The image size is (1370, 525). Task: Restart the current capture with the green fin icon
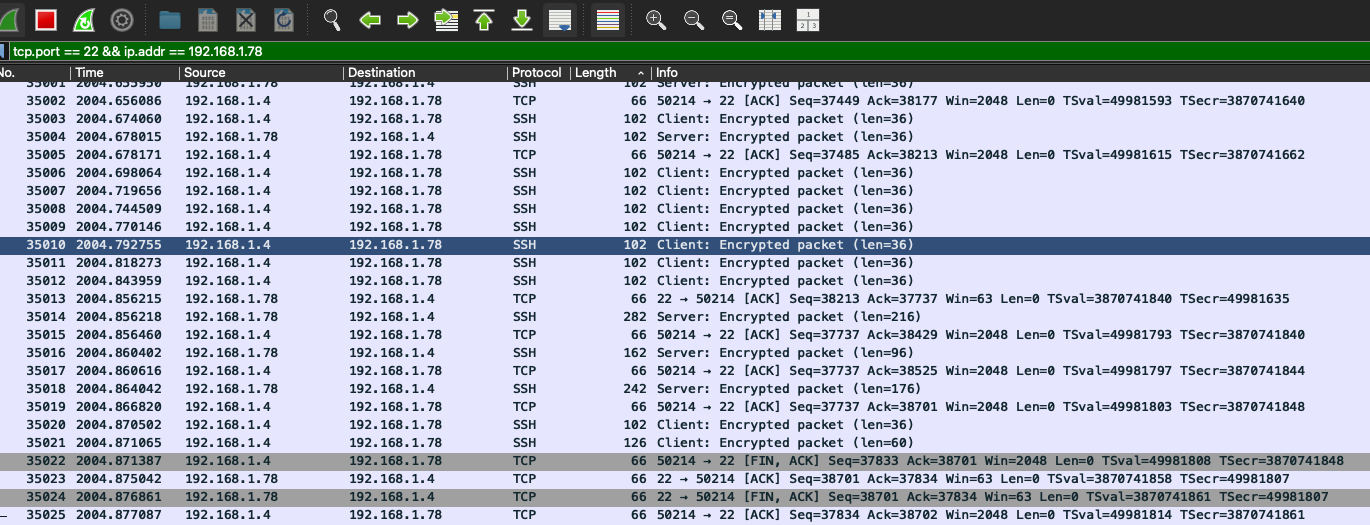pyautogui.click(x=84, y=19)
